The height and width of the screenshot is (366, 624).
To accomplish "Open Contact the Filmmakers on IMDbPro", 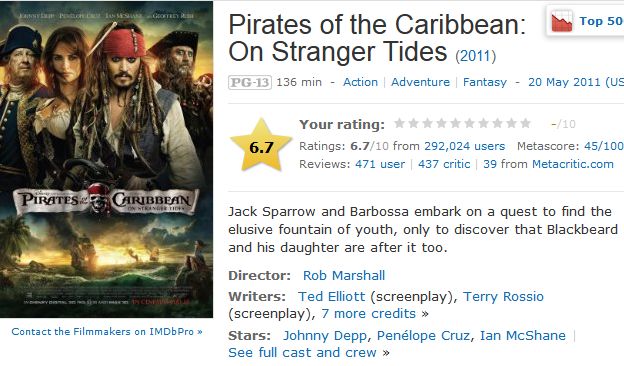I will 107,332.
